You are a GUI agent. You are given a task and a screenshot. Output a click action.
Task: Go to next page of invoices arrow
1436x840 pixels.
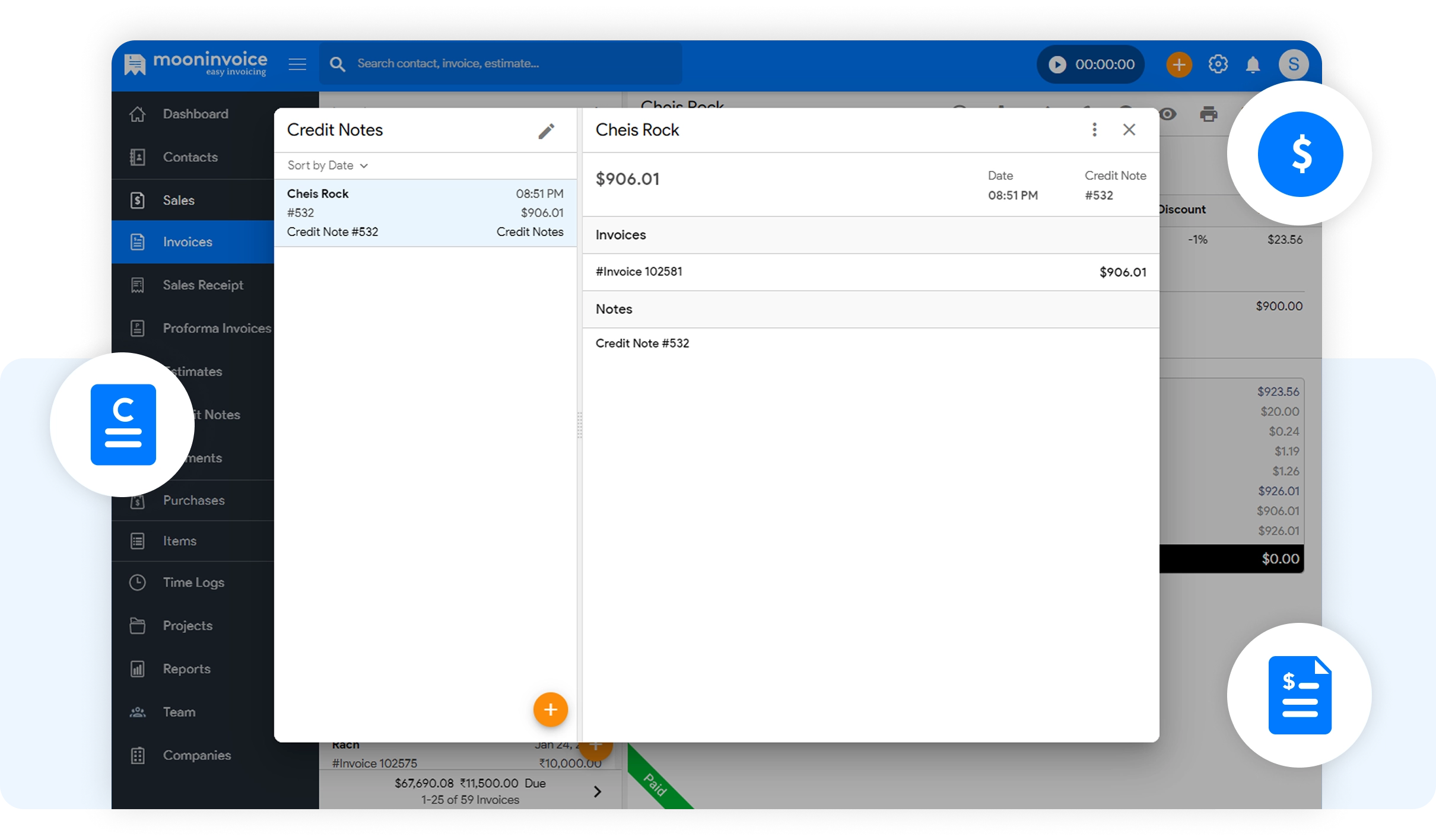click(598, 791)
